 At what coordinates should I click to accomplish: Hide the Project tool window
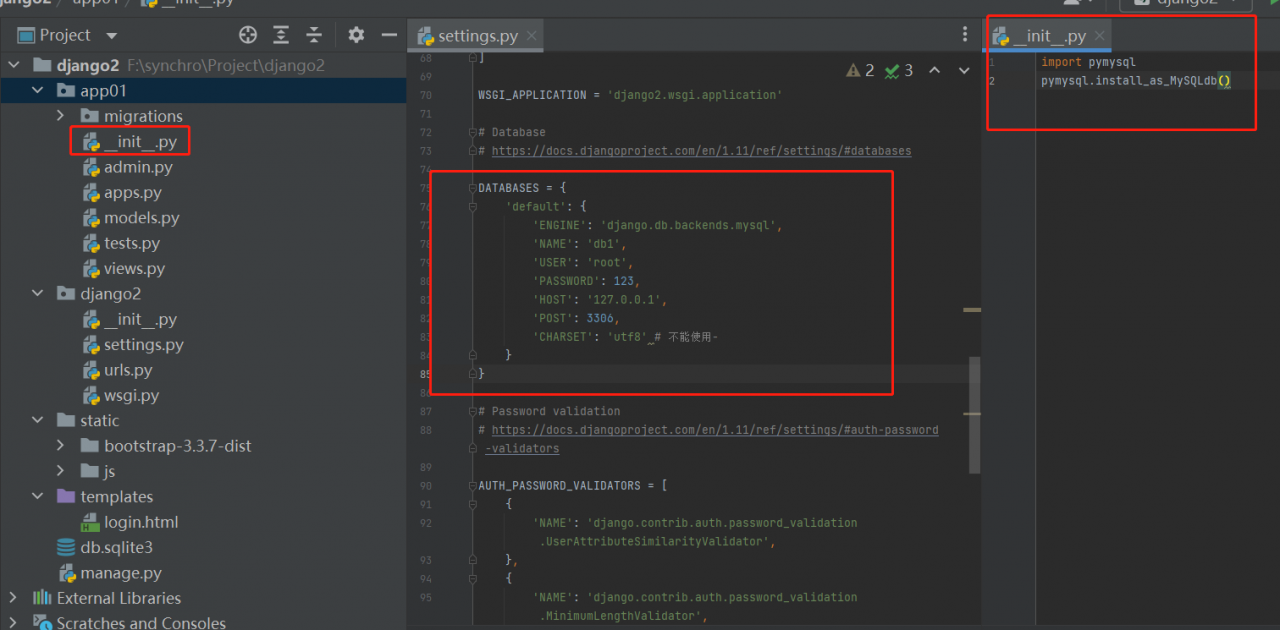pyautogui.click(x=389, y=35)
